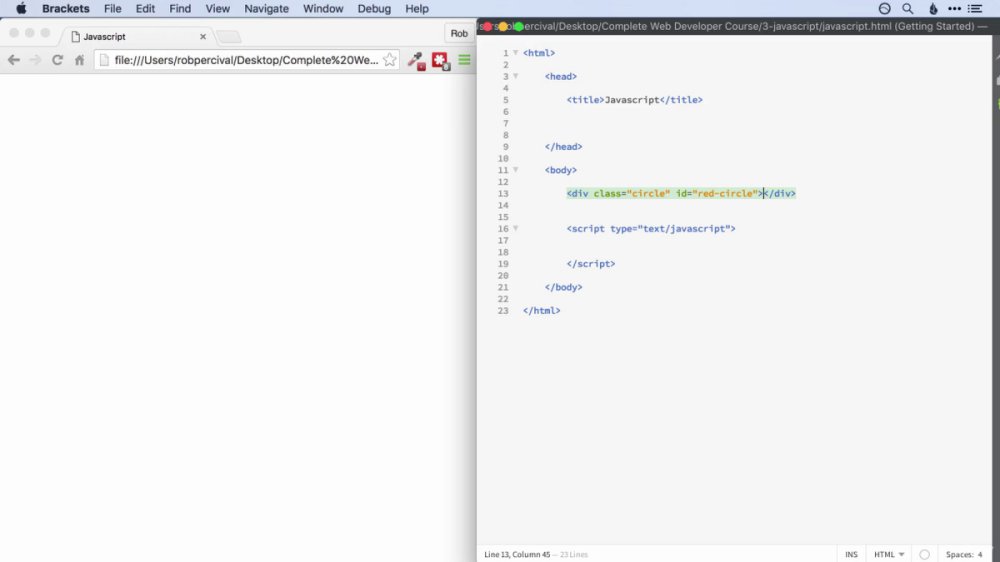Viewport: 1000px width, 562px height.
Task: Click the linting status circle icon
Action: point(925,554)
